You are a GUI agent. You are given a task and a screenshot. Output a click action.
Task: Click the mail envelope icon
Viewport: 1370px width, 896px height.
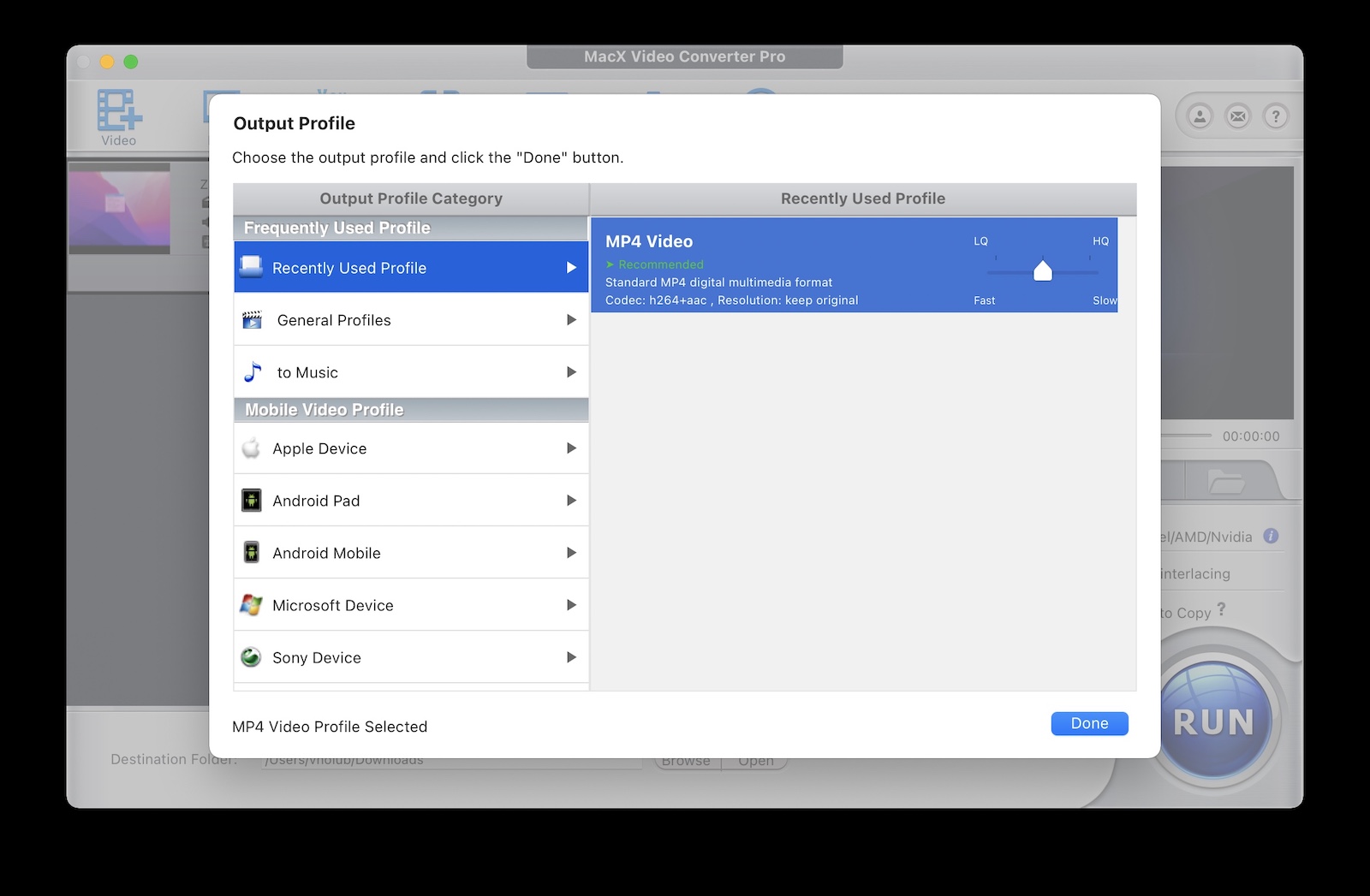[1238, 116]
